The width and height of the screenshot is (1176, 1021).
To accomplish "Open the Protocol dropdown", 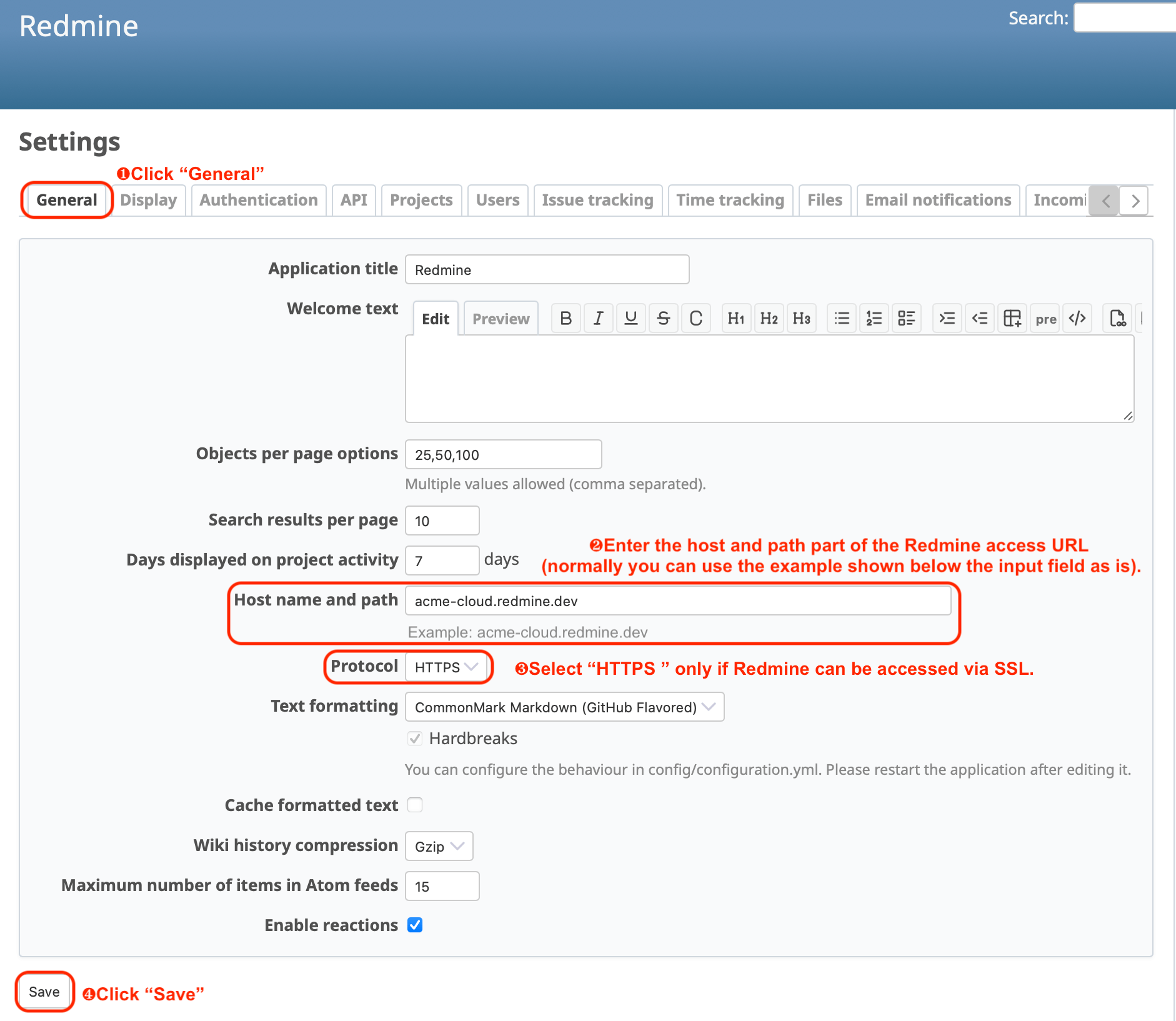I will [x=446, y=667].
